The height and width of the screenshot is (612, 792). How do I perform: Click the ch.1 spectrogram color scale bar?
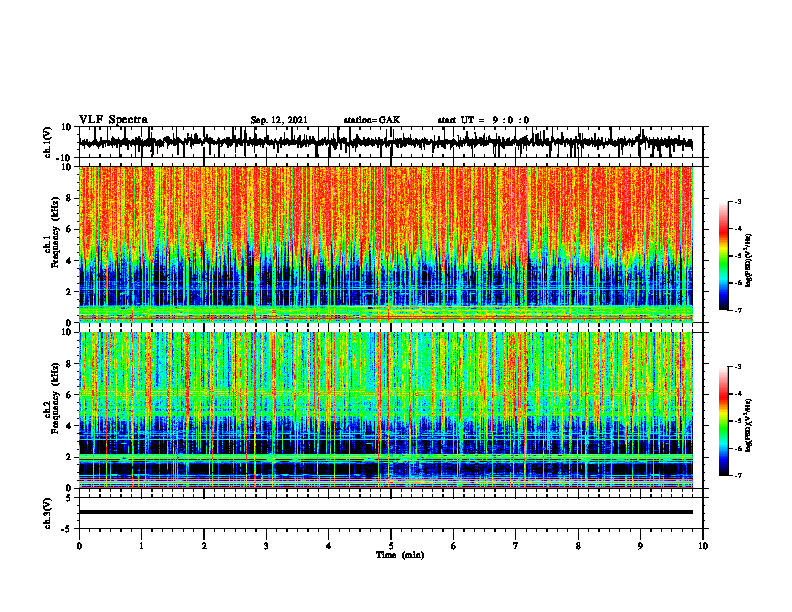[723, 256]
